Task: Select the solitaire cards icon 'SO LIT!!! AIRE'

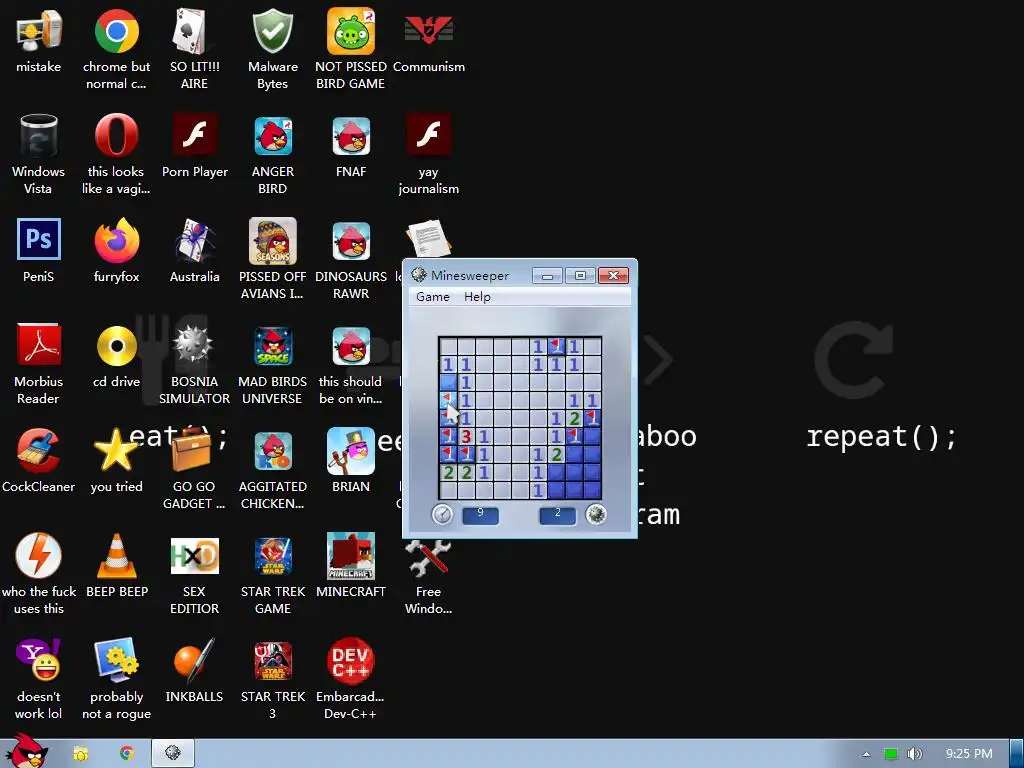Action: 194,49
